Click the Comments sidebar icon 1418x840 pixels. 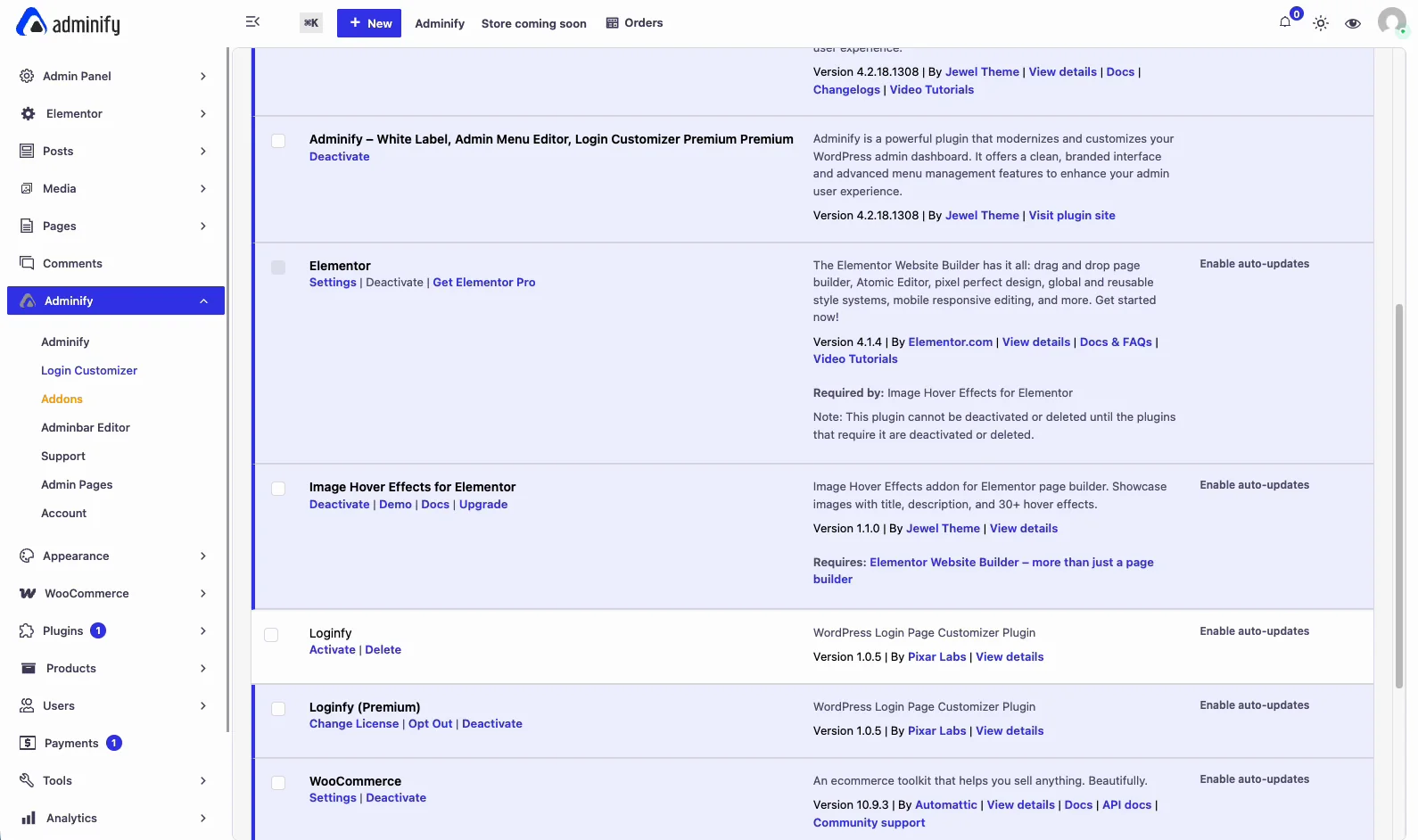pyautogui.click(x=27, y=263)
